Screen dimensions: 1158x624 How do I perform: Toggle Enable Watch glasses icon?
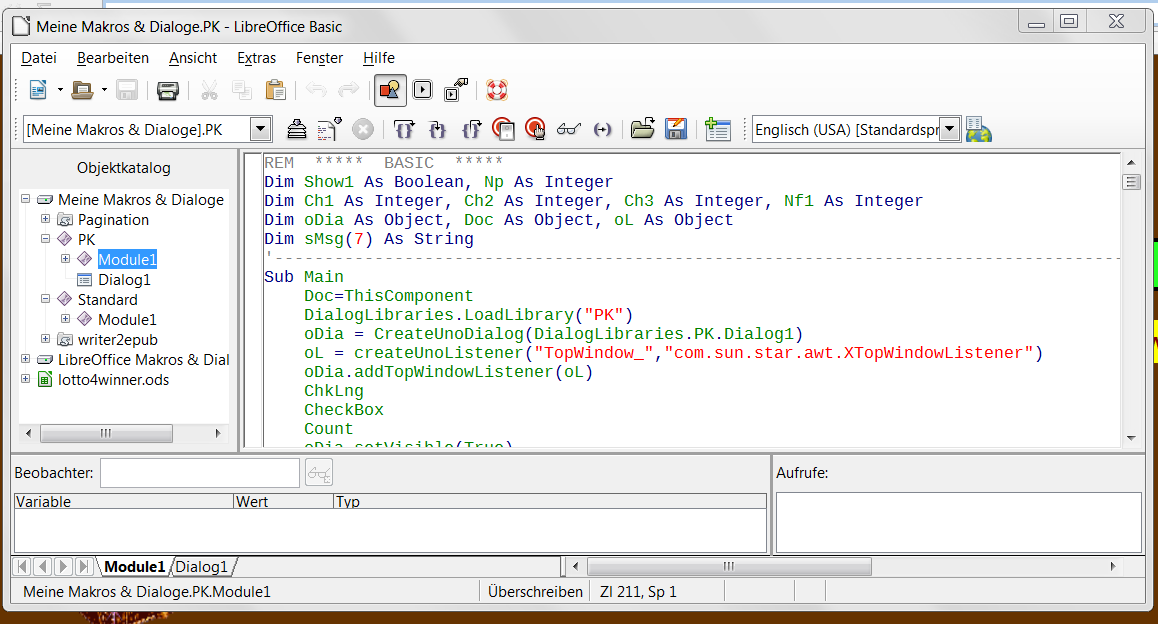[569, 129]
